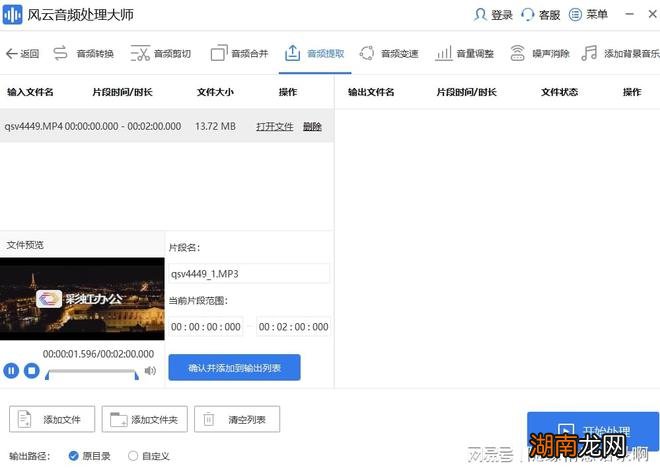The width and height of the screenshot is (660, 472).
Task: Open the 添加背景音乐 tab
Action: point(620,53)
